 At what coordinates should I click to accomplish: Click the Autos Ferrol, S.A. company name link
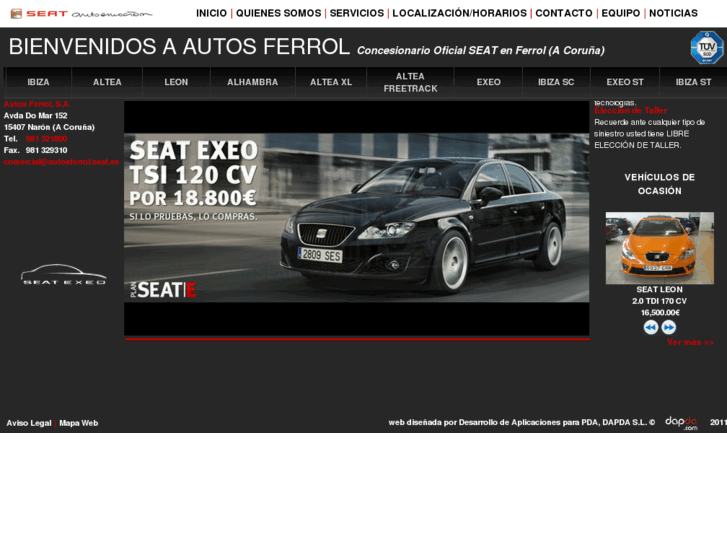coord(37,104)
